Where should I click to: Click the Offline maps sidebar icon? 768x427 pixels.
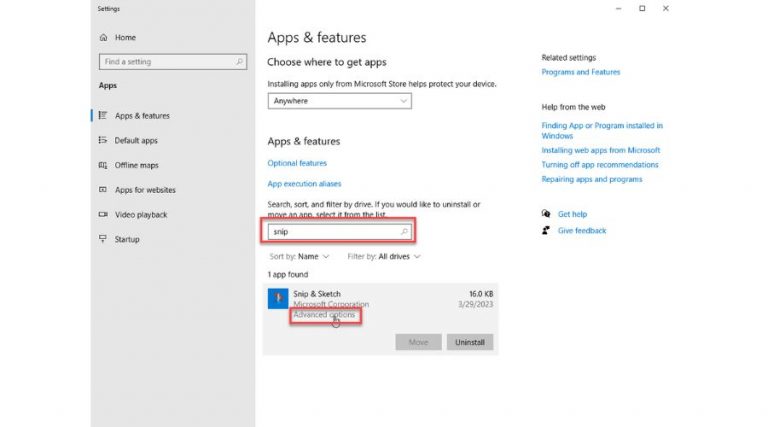[103, 165]
